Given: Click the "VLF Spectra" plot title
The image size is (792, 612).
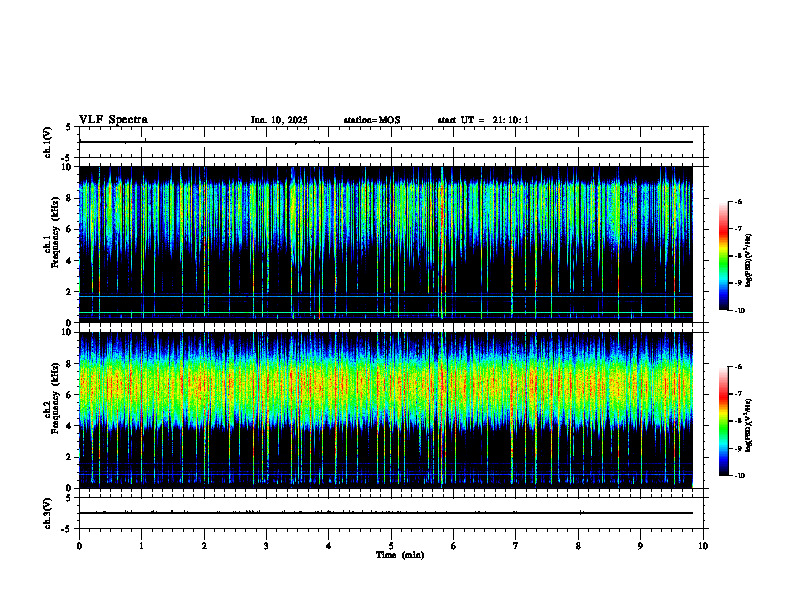Looking at the screenshot, I should coord(113,120).
